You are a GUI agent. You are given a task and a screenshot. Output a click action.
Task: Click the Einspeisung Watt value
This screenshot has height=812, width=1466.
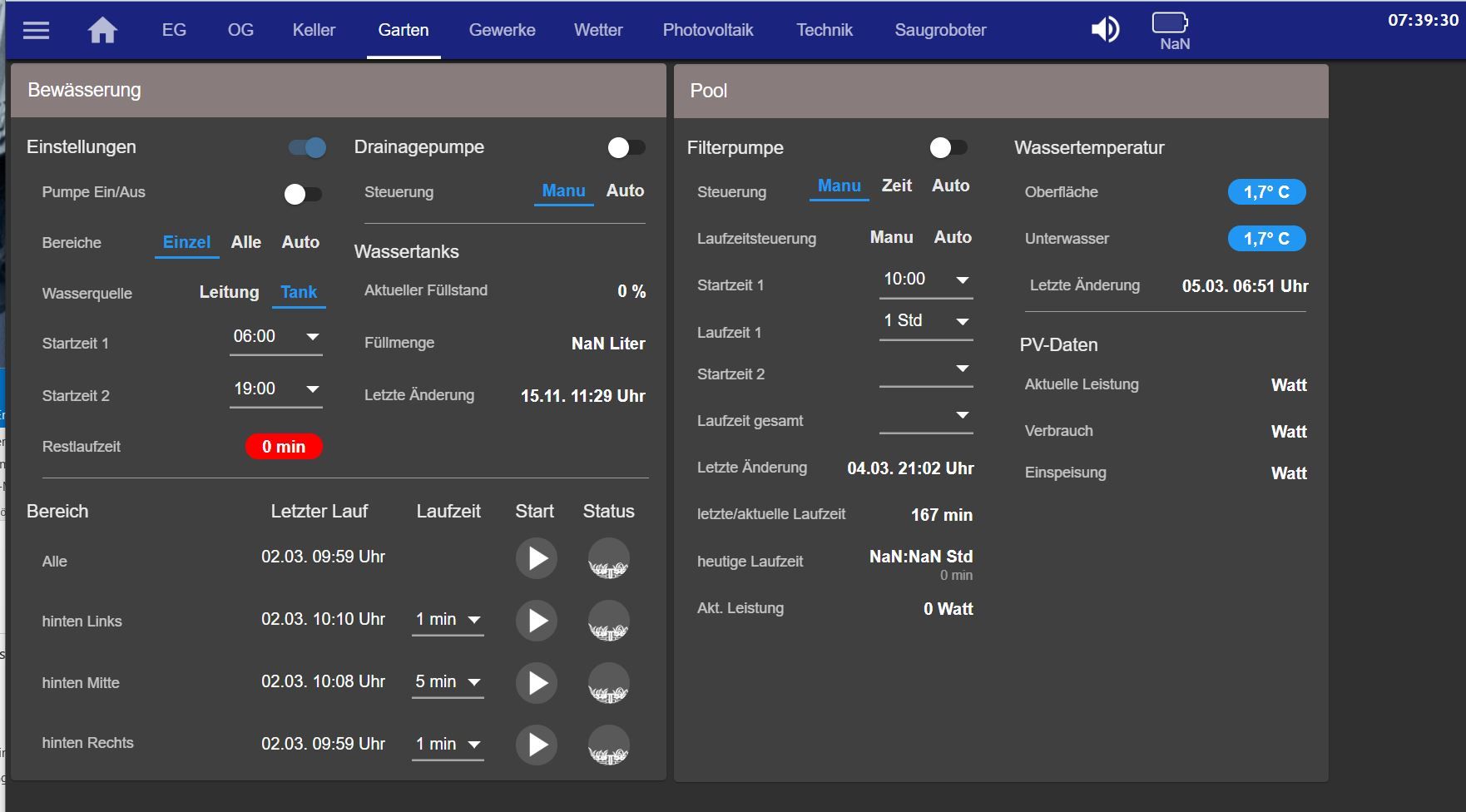[1289, 473]
